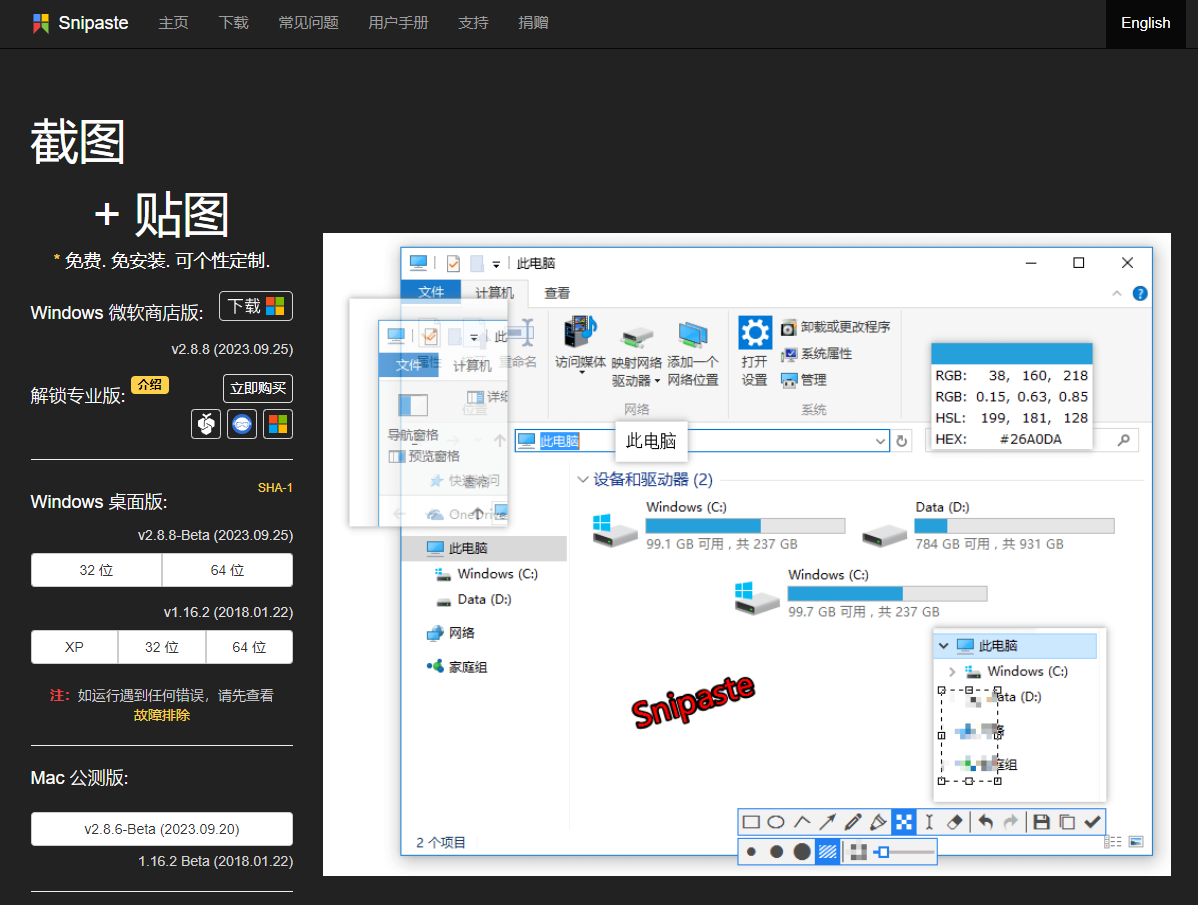
Task: Click the redo arrow in the toolbar
Action: point(1011,822)
